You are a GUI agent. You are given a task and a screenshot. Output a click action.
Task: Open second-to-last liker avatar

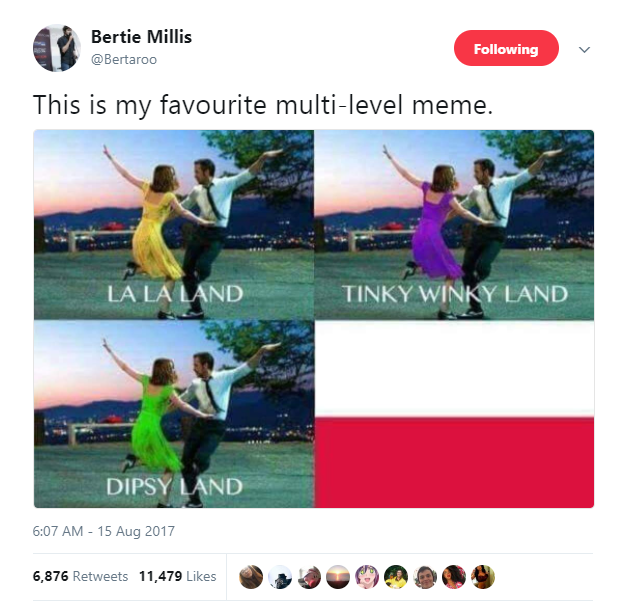coord(454,577)
